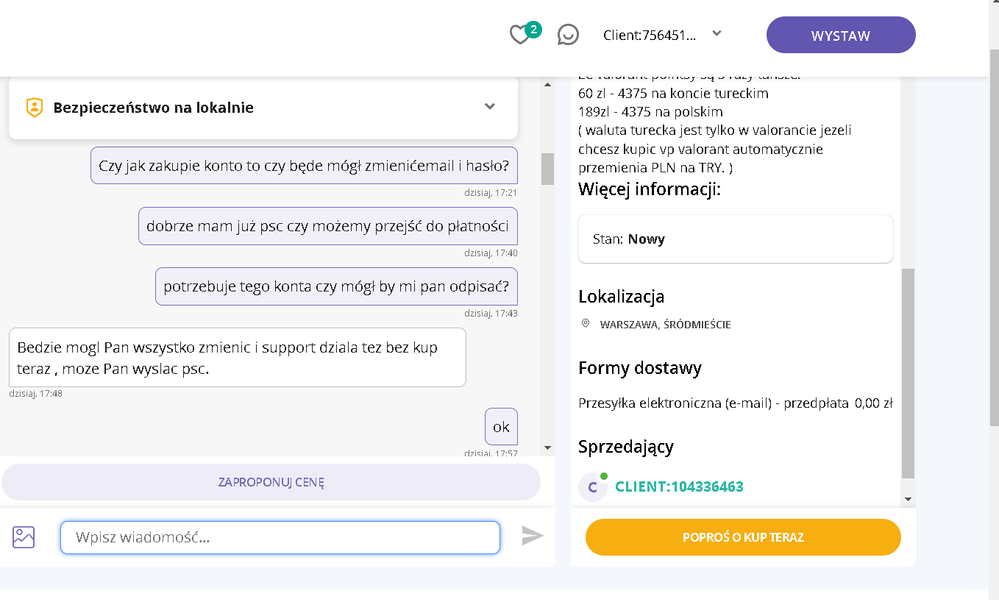The image size is (999, 600).
Task: Click the attach image icon
Action: (24, 537)
